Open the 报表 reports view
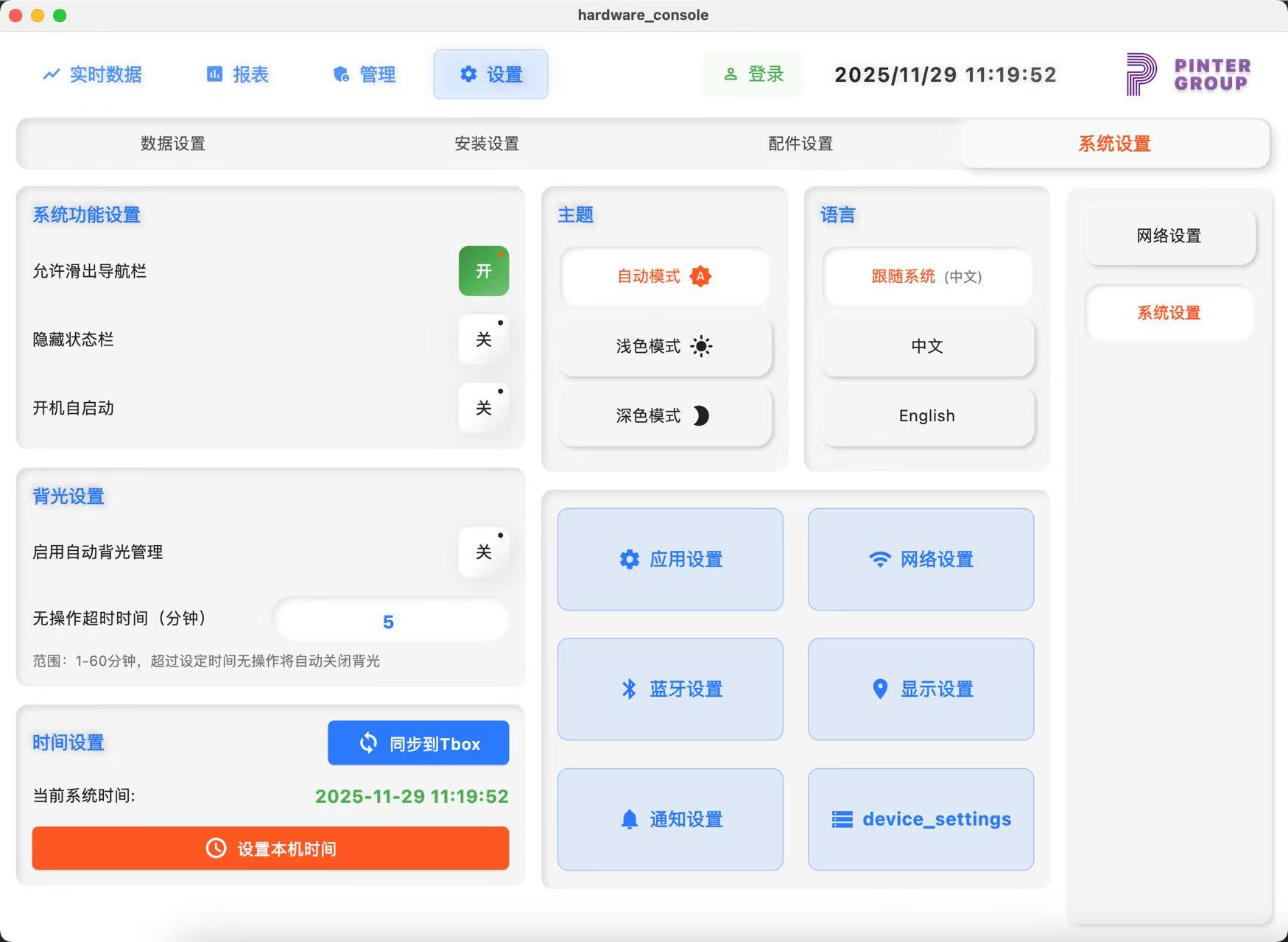1288x942 pixels. click(237, 74)
